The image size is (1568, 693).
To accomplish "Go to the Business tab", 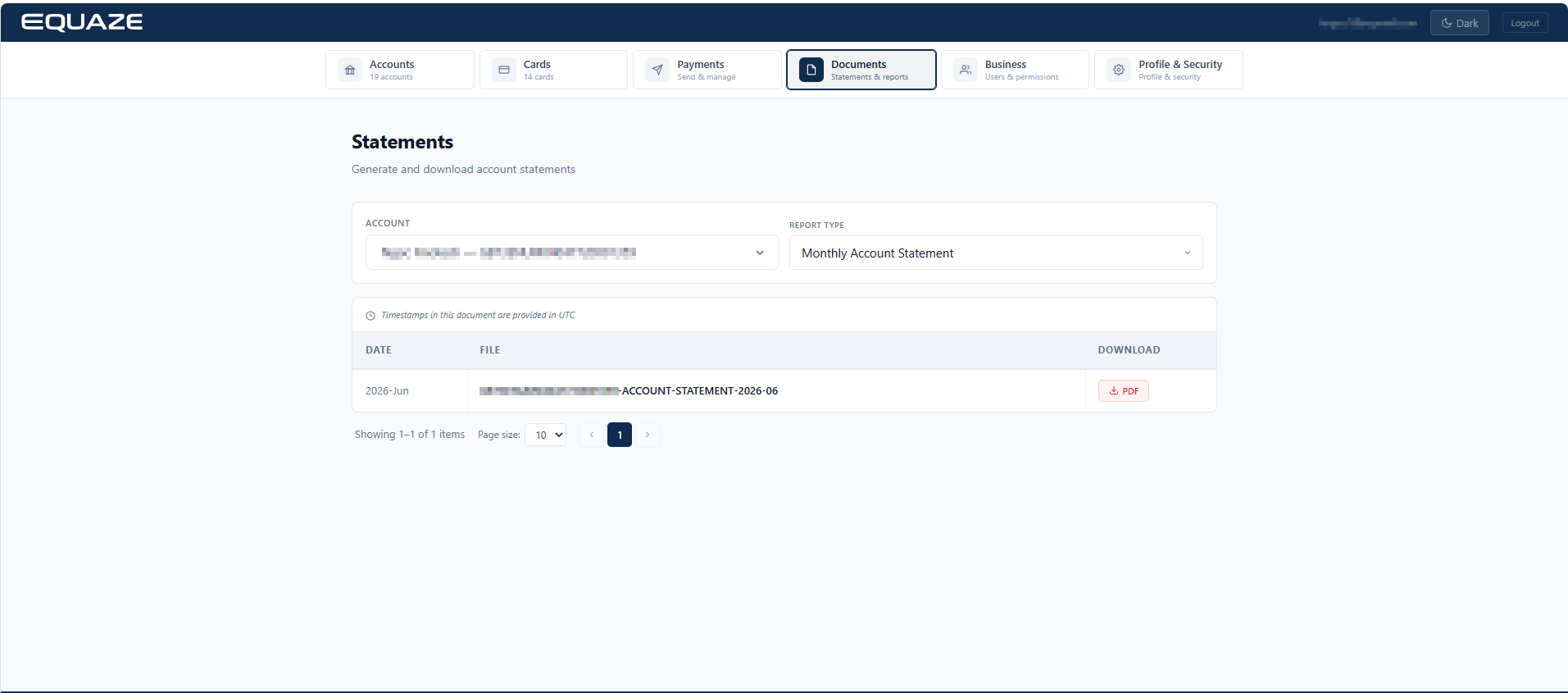I will [x=1015, y=70].
